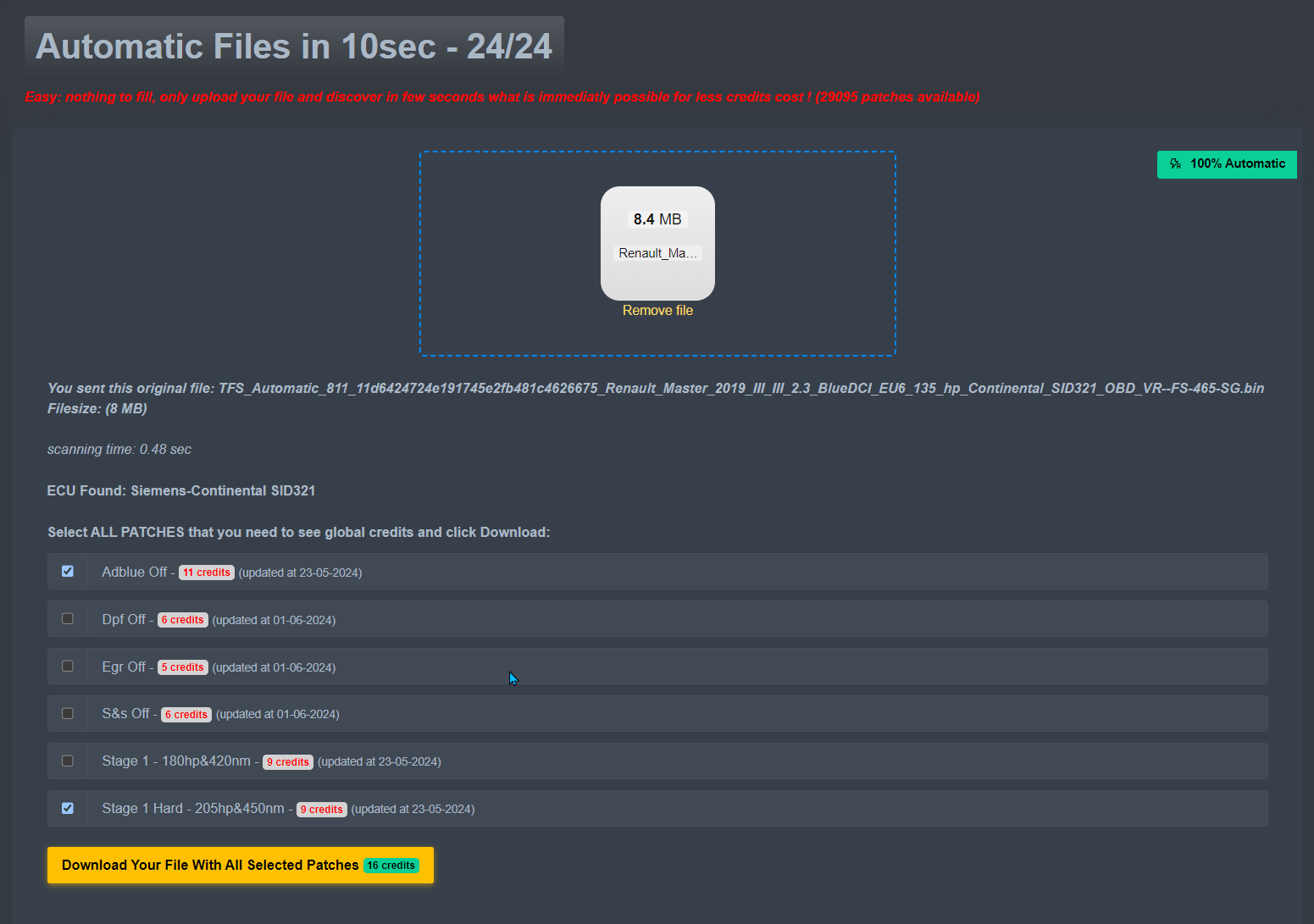Click the green 16 credits total badge

click(391, 866)
